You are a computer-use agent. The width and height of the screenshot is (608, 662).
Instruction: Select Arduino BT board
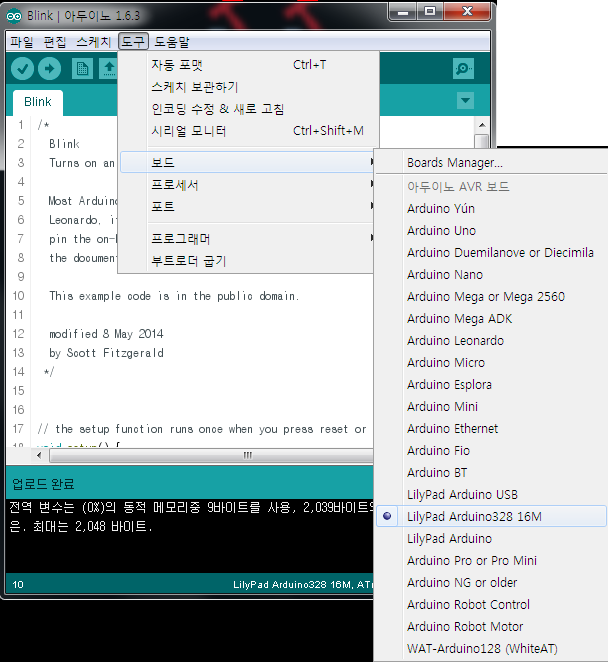pos(491,472)
